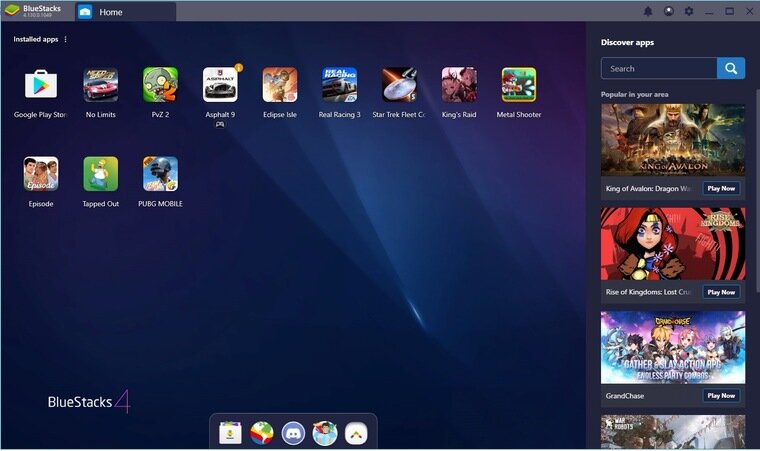The width and height of the screenshot is (760, 451).
Task: Click Rise of Kingdoms: Lost title text
Action: (x=648, y=292)
